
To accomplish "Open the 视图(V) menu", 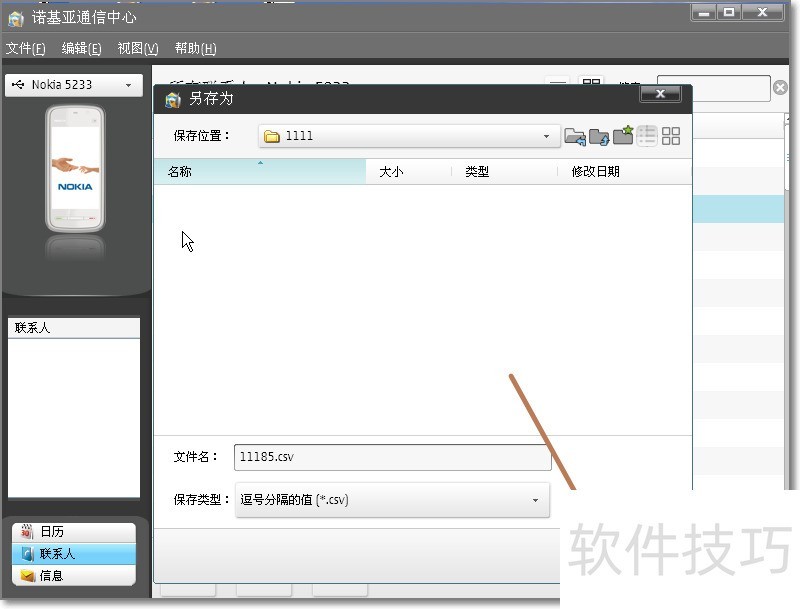I will (x=138, y=48).
